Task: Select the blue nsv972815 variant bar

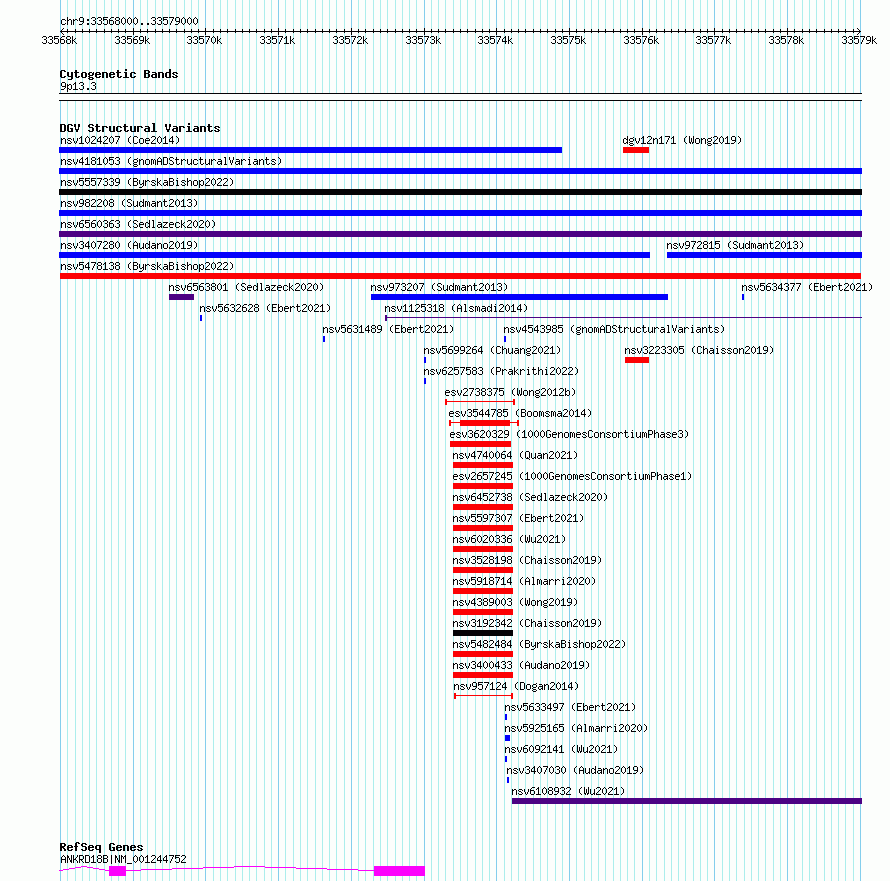Action: click(x=765, y=255)
